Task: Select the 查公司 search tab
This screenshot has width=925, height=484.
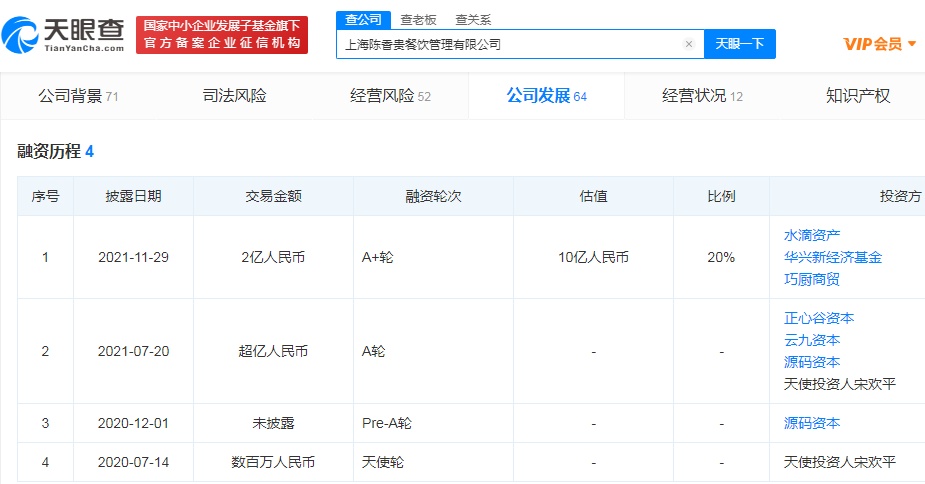Action: click(x=362, y=19)
